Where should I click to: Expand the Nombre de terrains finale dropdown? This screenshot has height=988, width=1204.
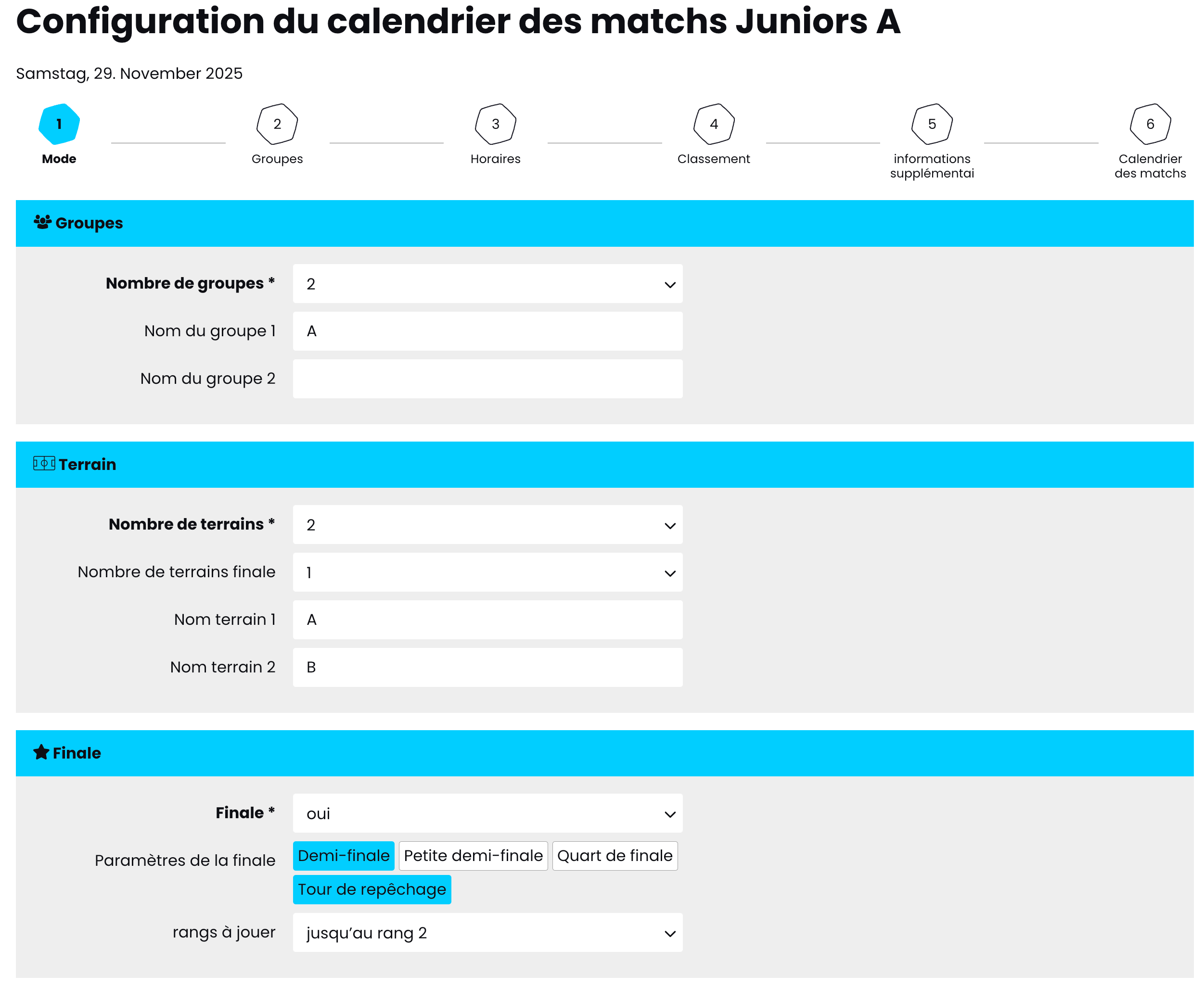487,571
